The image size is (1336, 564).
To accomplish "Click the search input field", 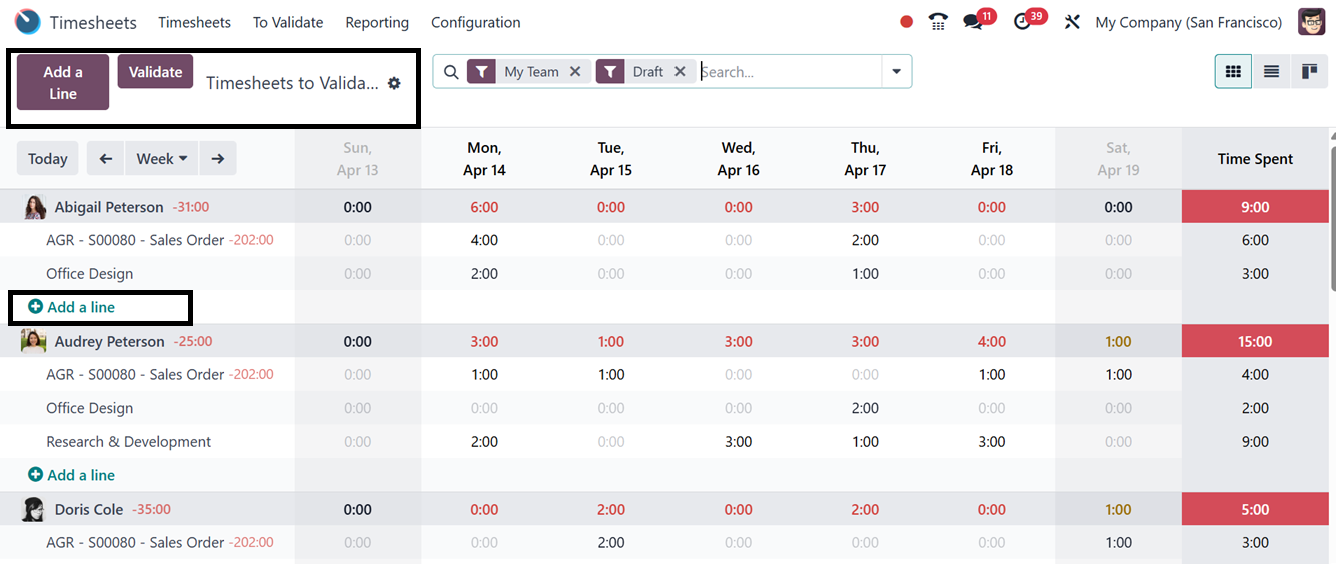I will (x=788, y=72).
